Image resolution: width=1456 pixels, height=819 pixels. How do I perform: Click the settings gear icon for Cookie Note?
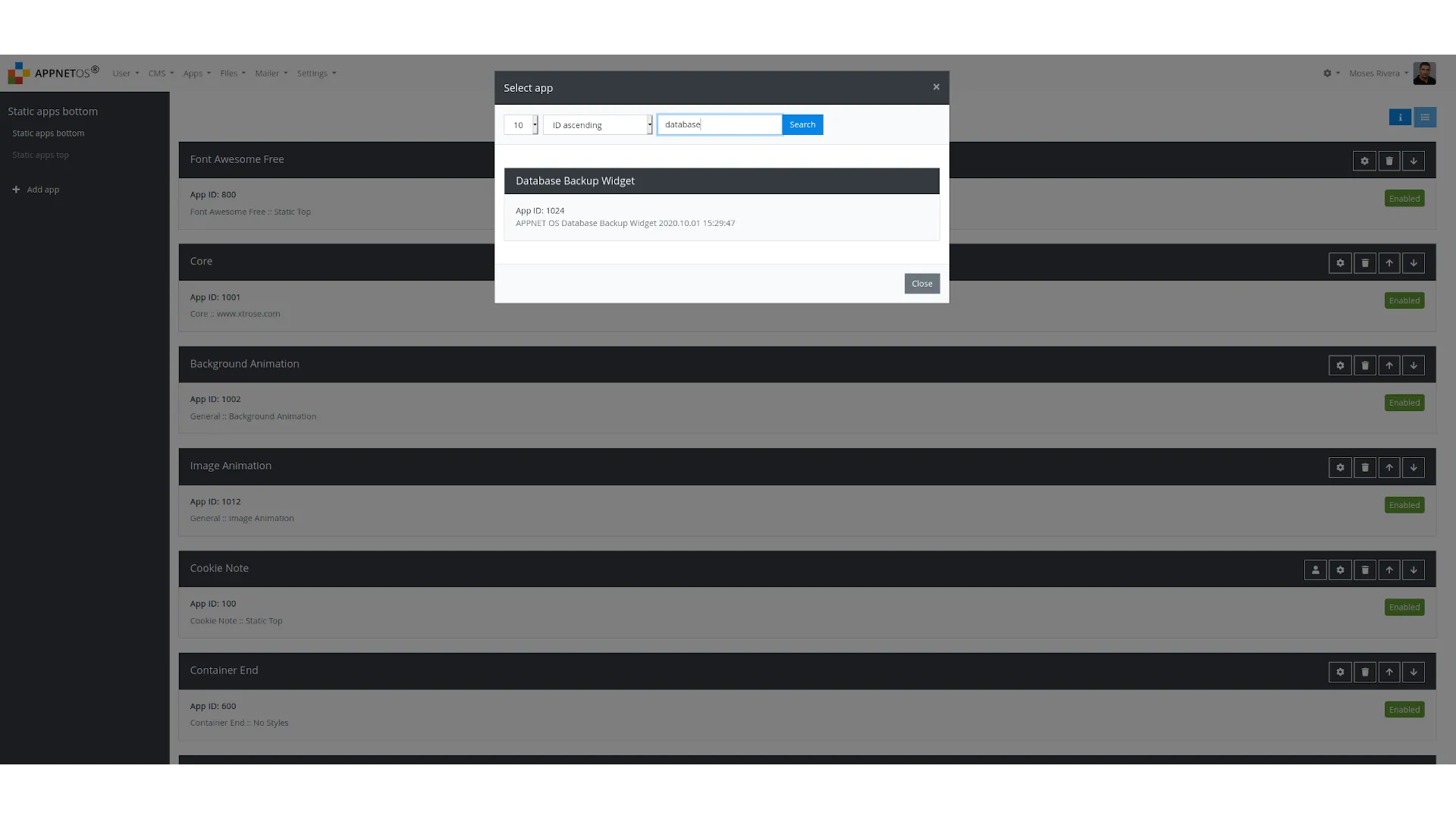point(1341,570)
